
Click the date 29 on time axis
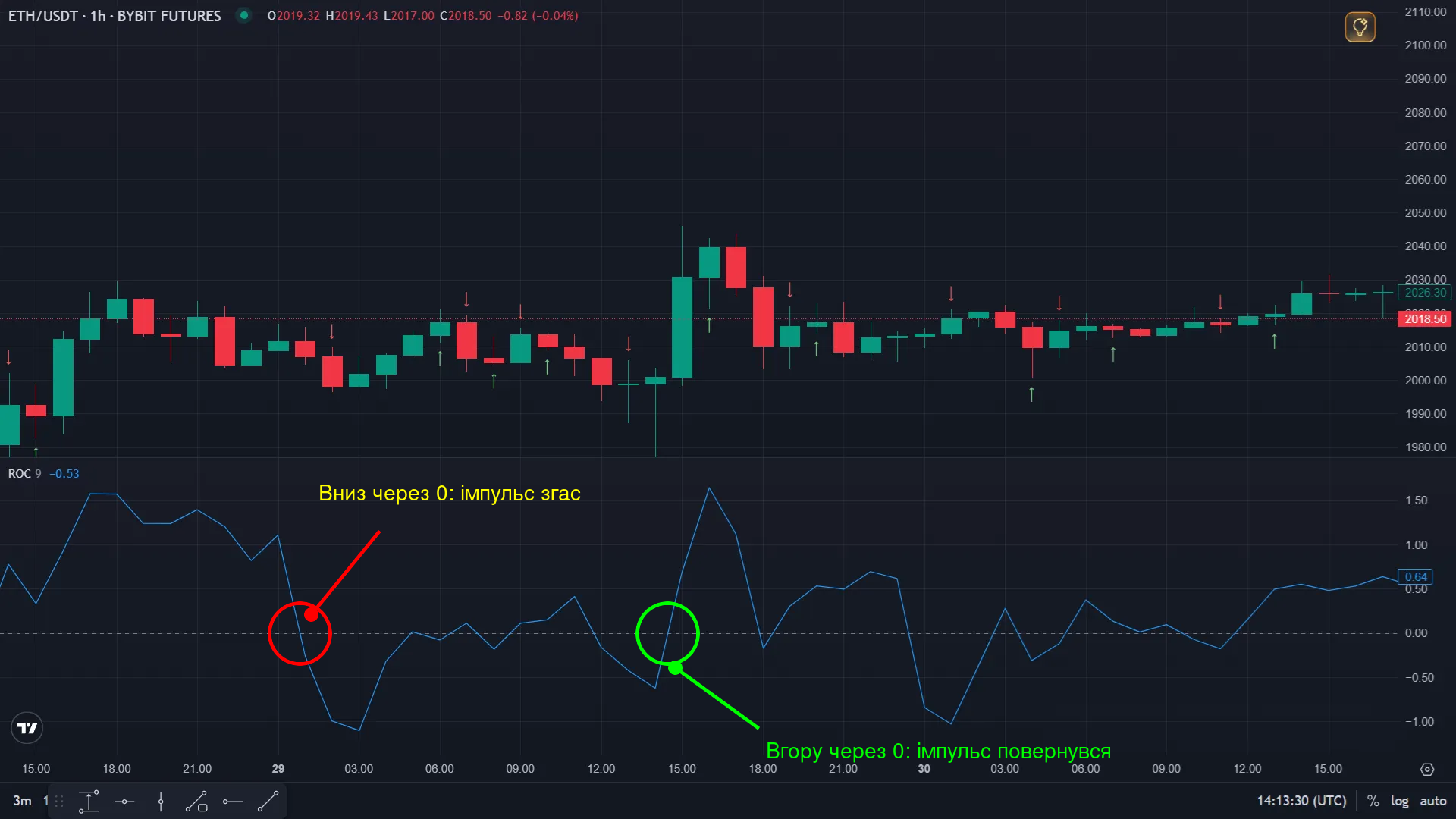click(x=278, y=769)
